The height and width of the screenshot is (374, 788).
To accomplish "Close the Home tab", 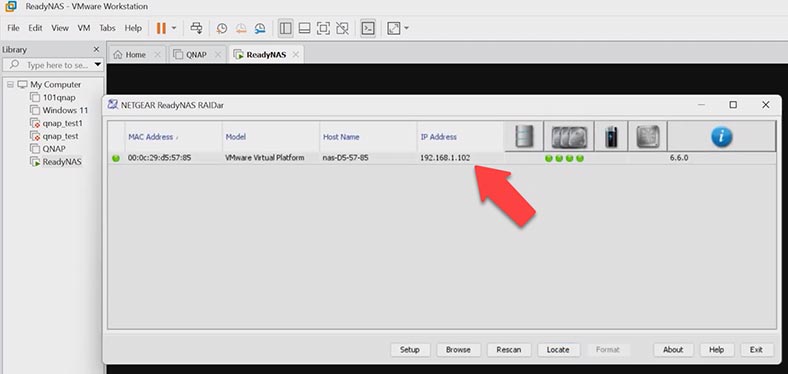I will pos(157,55).
